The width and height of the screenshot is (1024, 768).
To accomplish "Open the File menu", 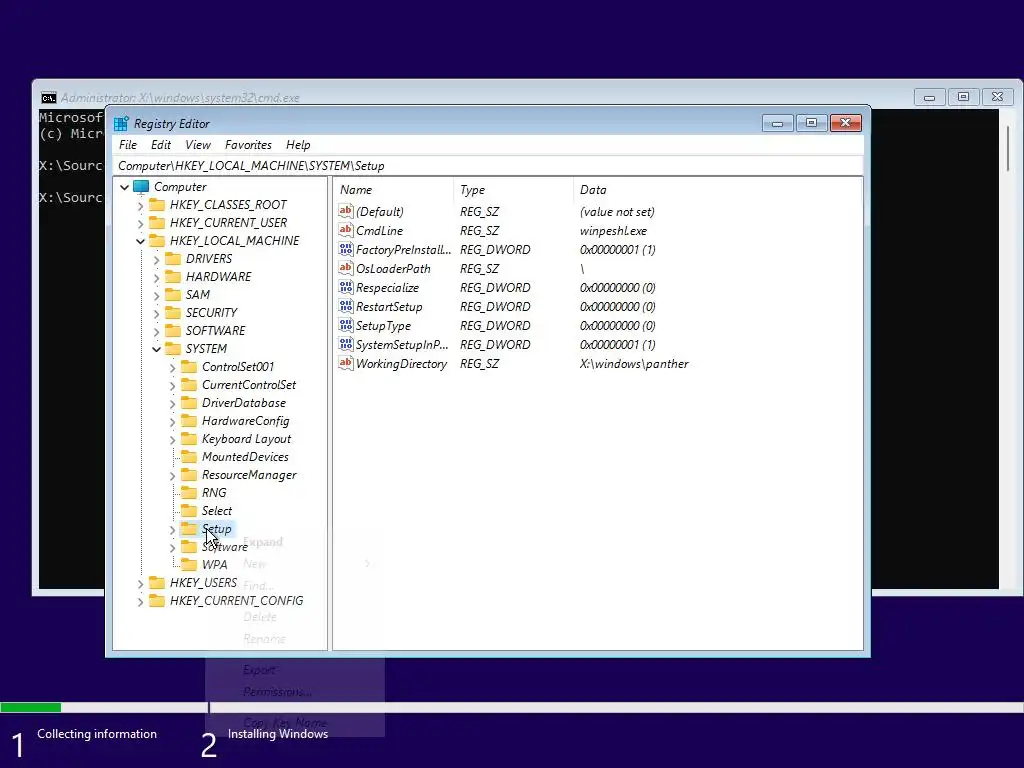I will pyautogui.click(x=128, y=145).
